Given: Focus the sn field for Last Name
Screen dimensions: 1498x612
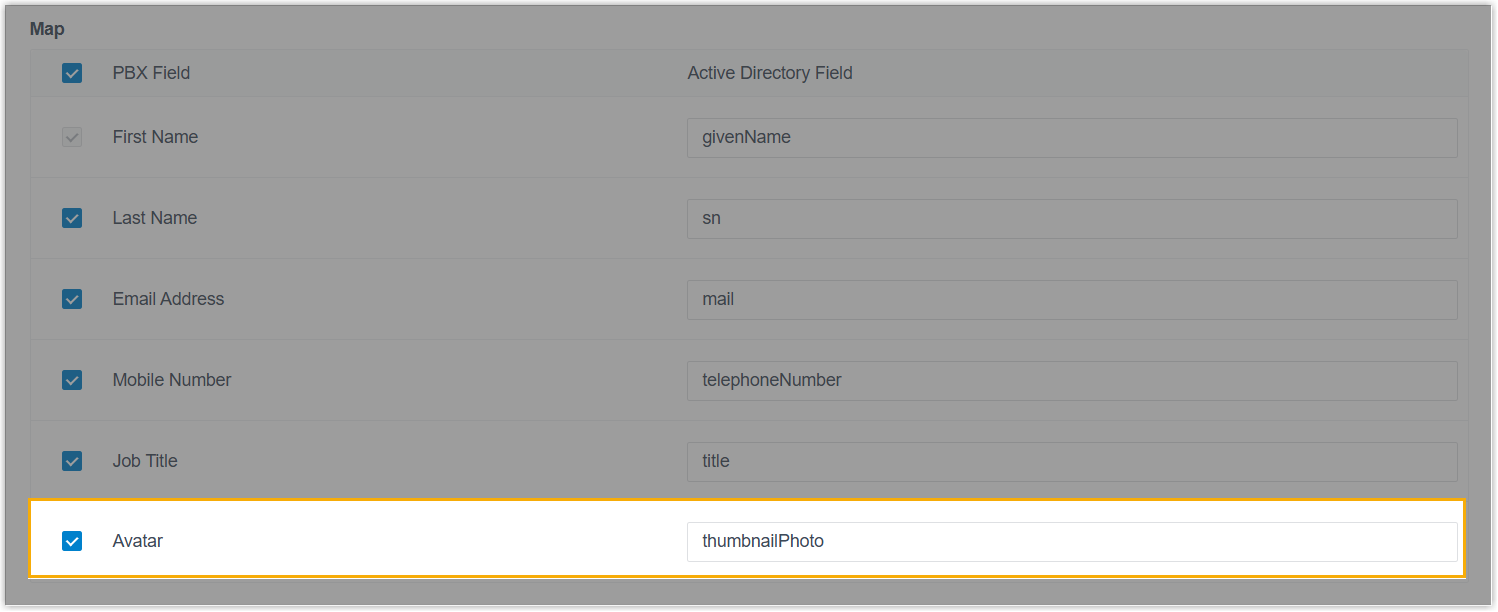Looking at the screenshot, I should point(1071,219).
